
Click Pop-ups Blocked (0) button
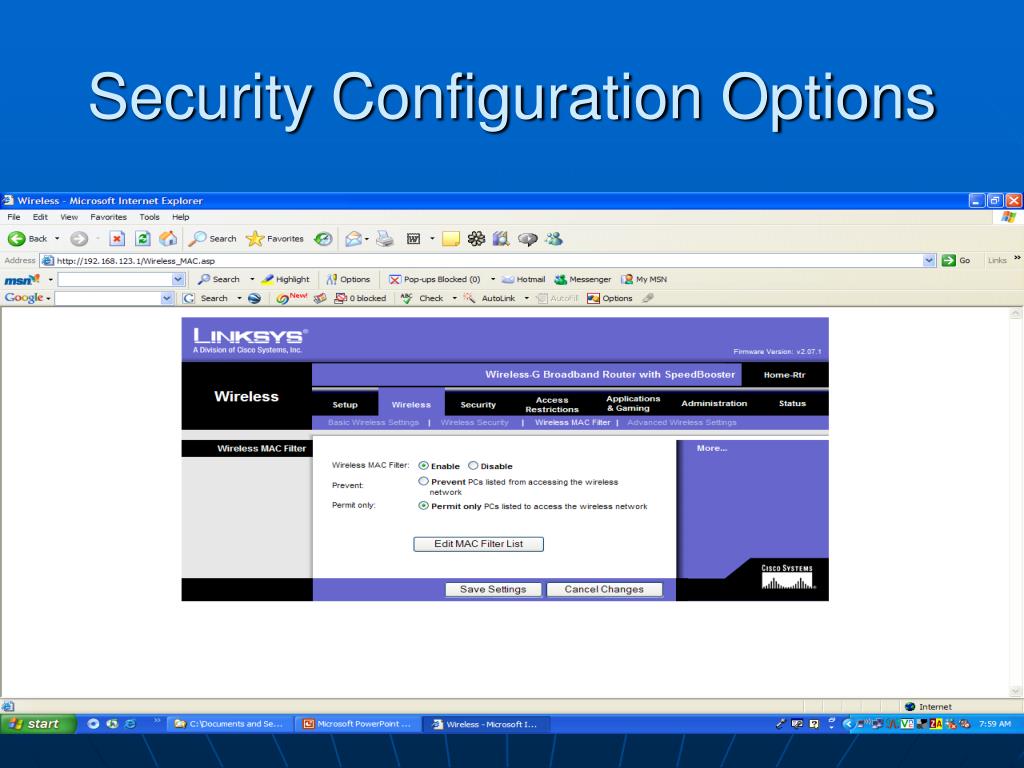pyautogui.click(x=435, y=280)
